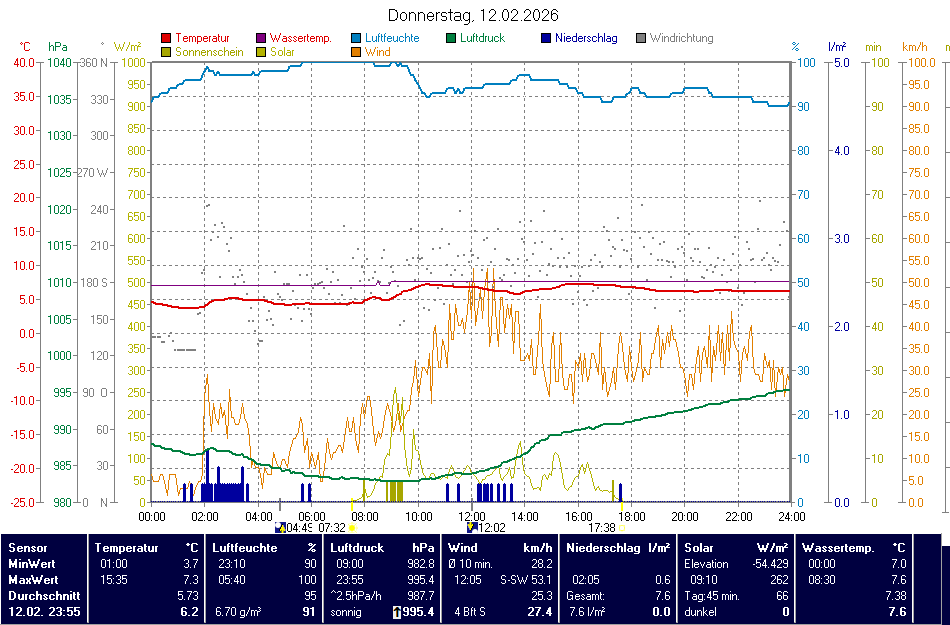
Task: Click the Donnerstag, 12.02.2026 title
Action: click(x=473, y=16)
